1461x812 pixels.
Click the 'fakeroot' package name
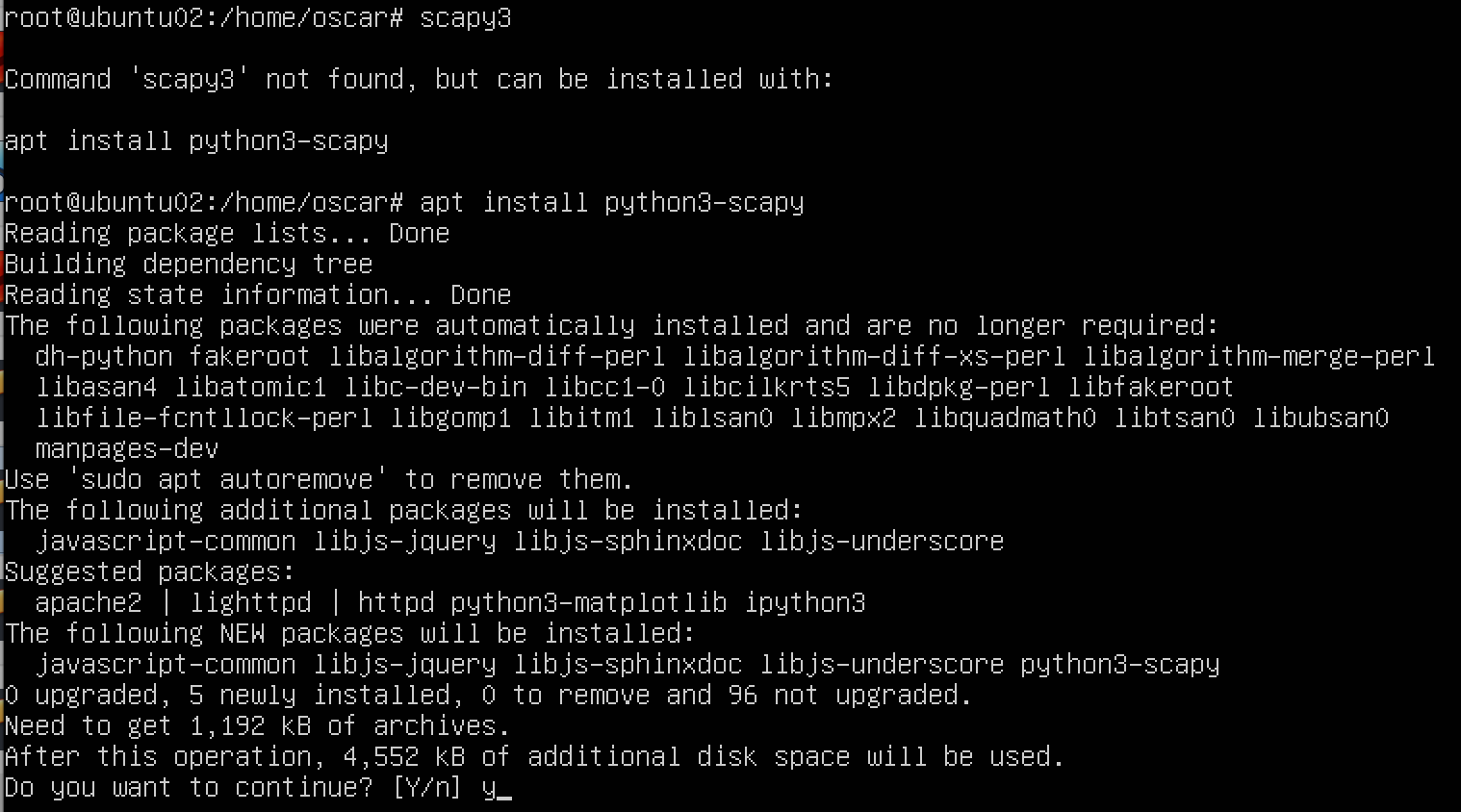(249, 356)
